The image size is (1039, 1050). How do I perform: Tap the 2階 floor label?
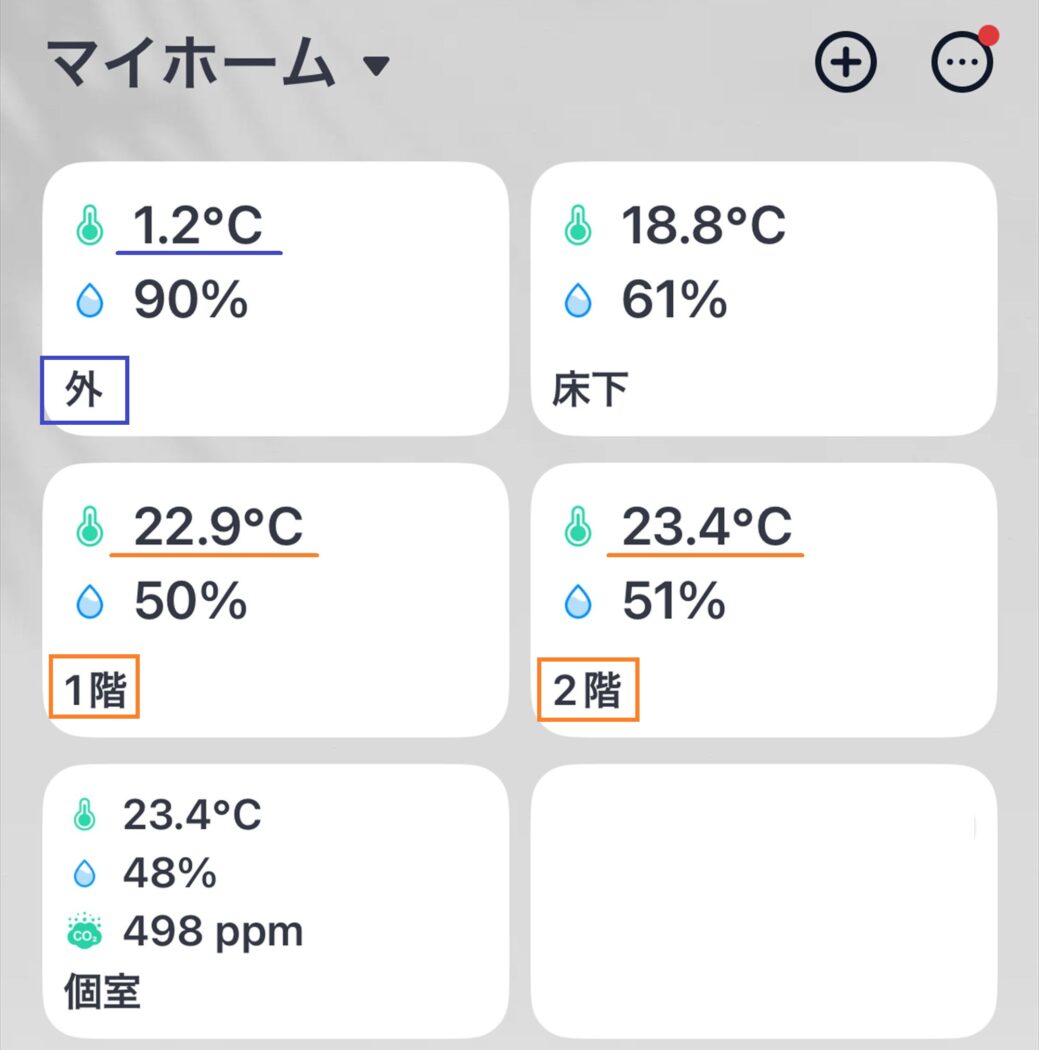tap(588, 689)
